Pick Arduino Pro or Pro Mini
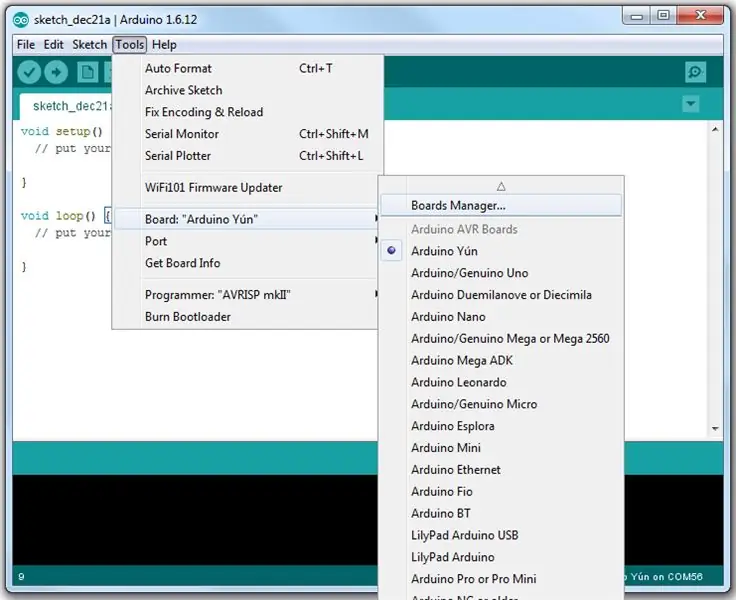Screen dimensions: 736x600 click(501, 579)
